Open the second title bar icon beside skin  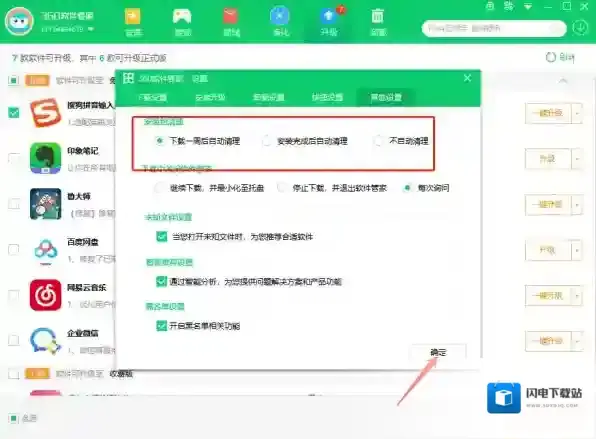509,6
